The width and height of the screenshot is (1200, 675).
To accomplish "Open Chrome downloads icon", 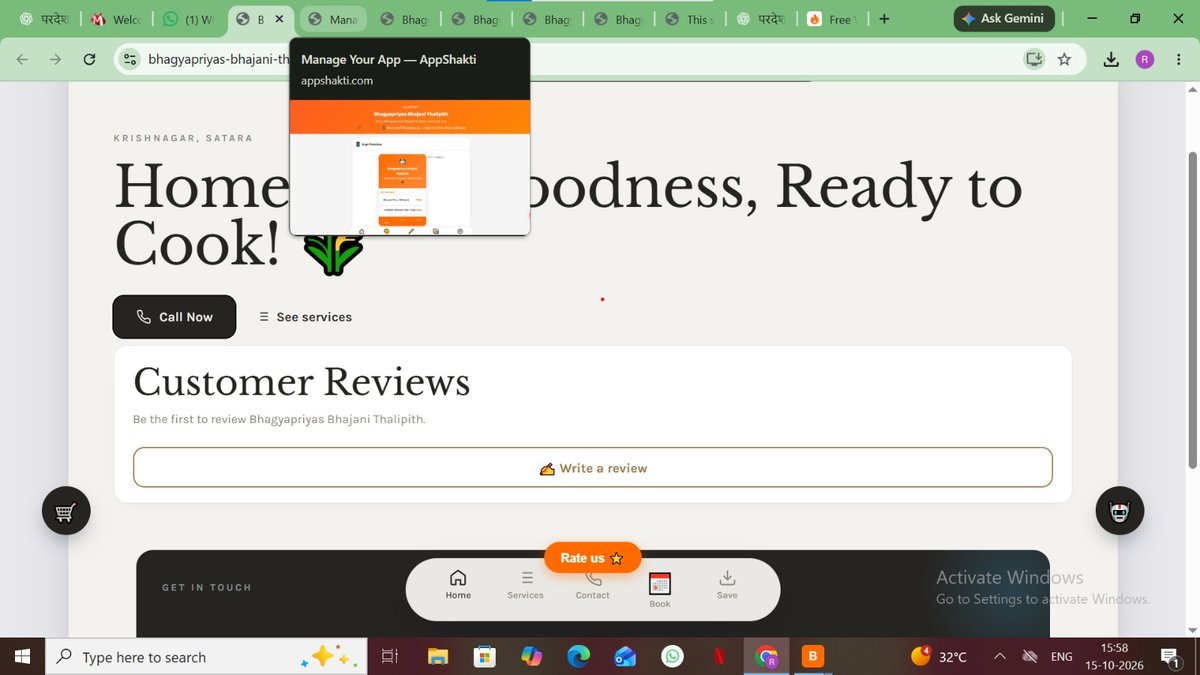I will [x=1111, y=59].
